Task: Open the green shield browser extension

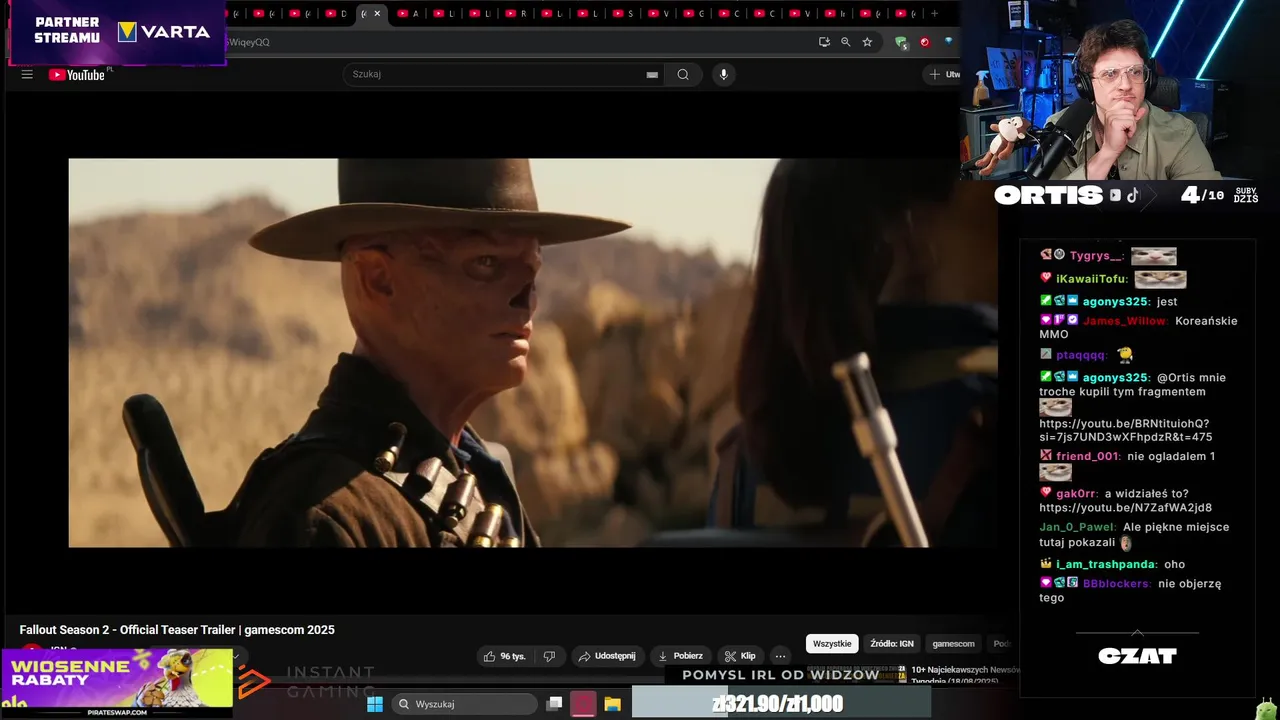Action: 901,42
